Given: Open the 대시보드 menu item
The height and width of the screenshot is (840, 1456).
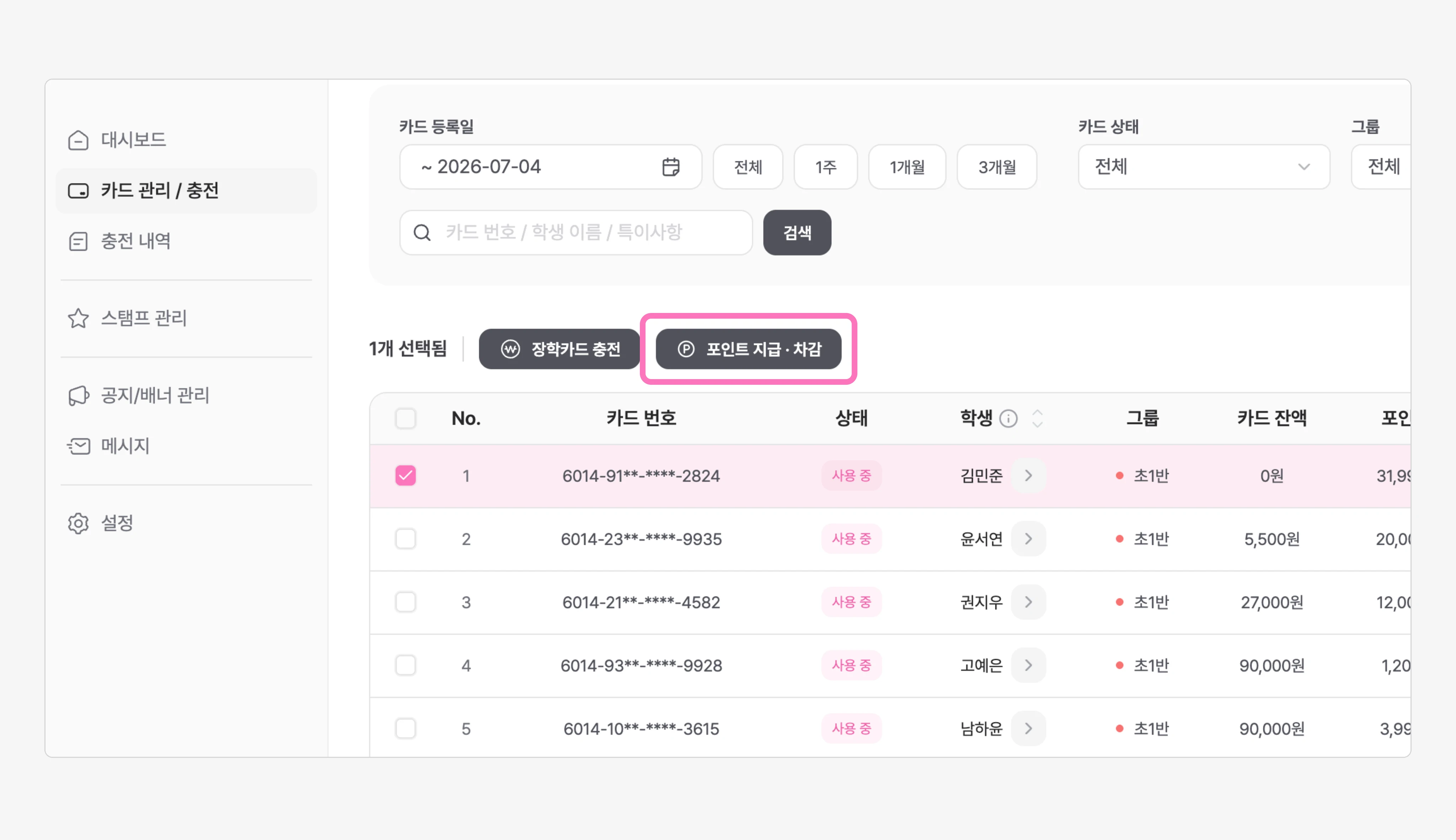Looking at the screenshot, I should point(186,140).
